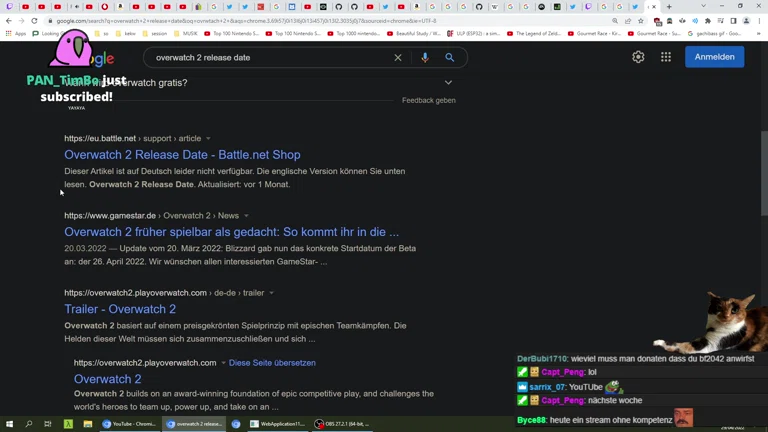Expand the Overwatch gratis question
768x432 pixels.
tap(448, 83)
